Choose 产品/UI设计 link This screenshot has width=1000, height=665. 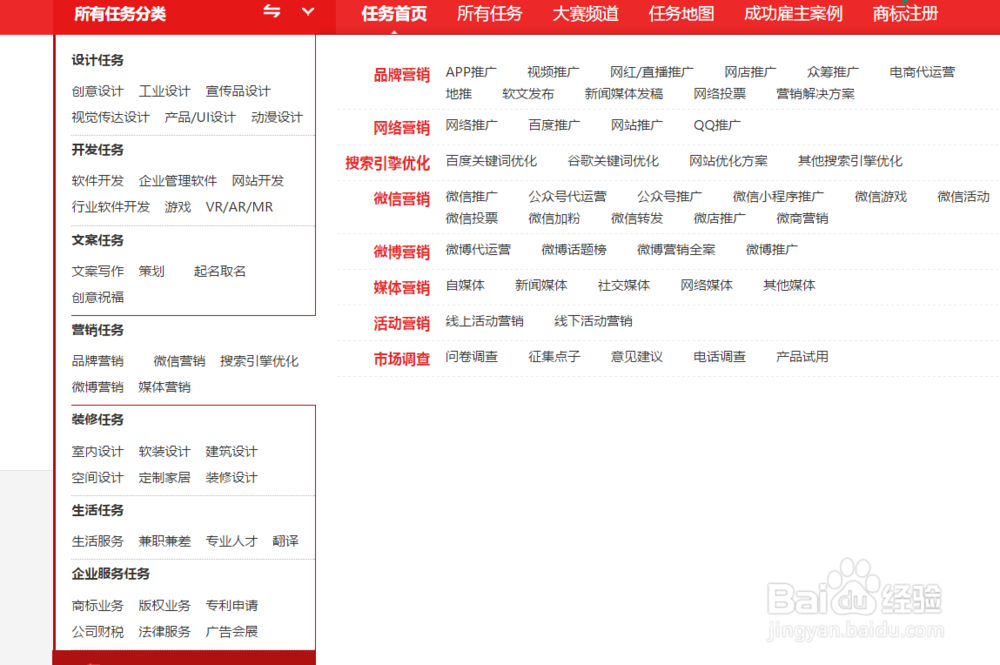pyautogui.click(x=200, y=117)
